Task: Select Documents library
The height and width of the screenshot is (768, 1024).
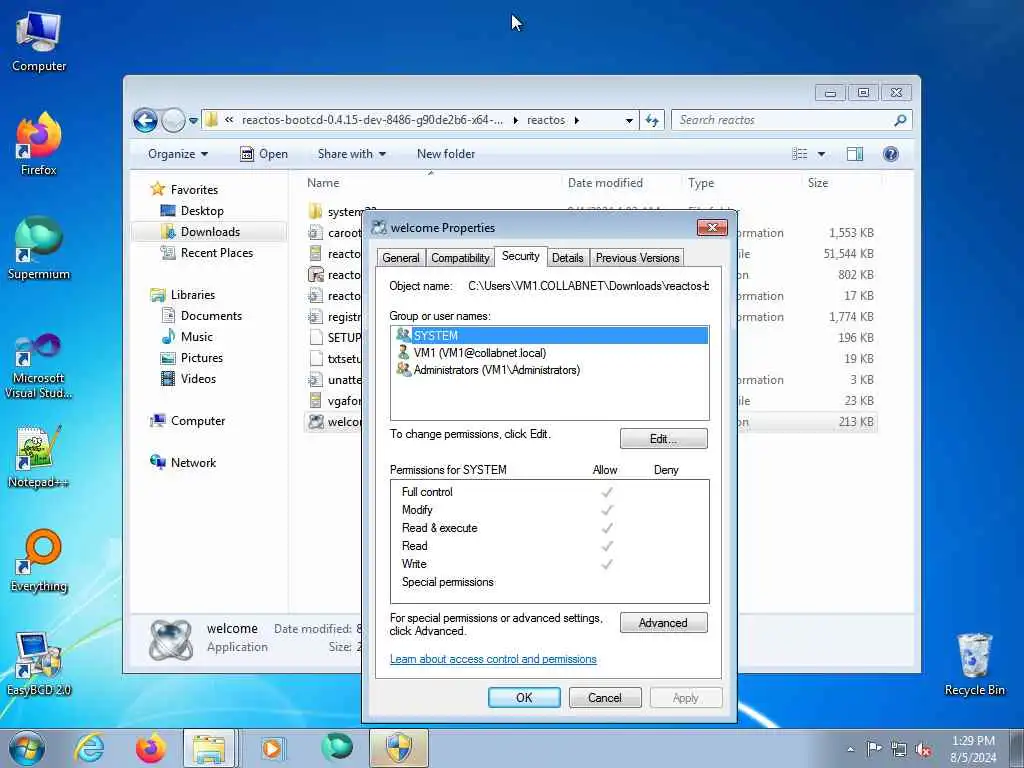Action: pyautogui.click(x=202, y=316)
